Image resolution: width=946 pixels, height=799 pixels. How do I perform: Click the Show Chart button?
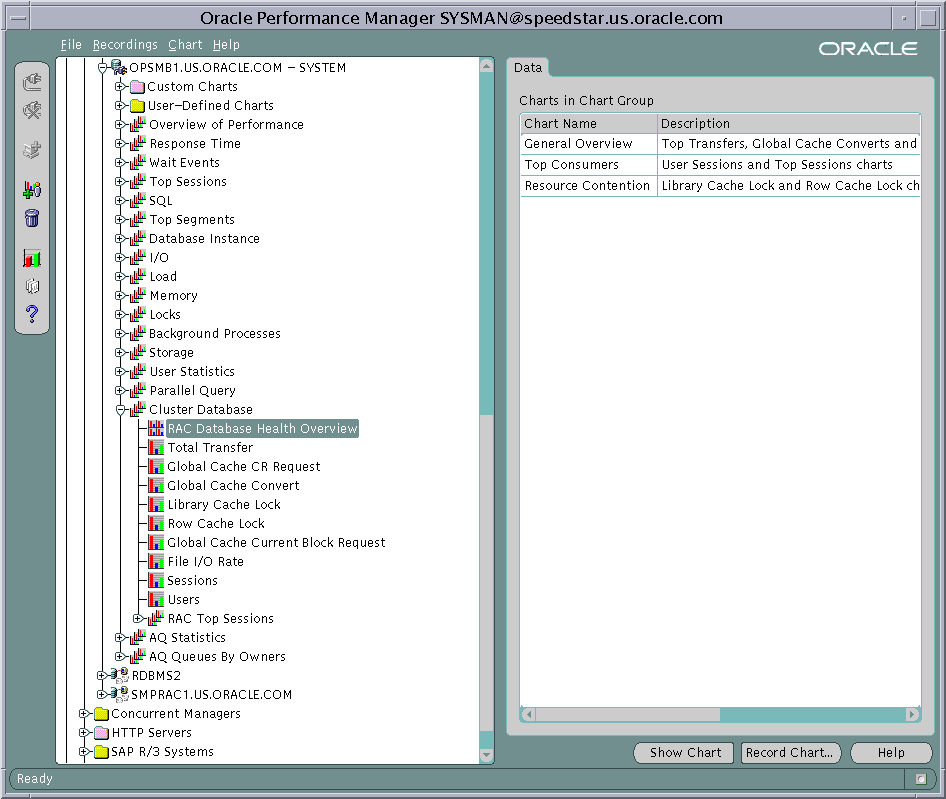tap(683, 752)
